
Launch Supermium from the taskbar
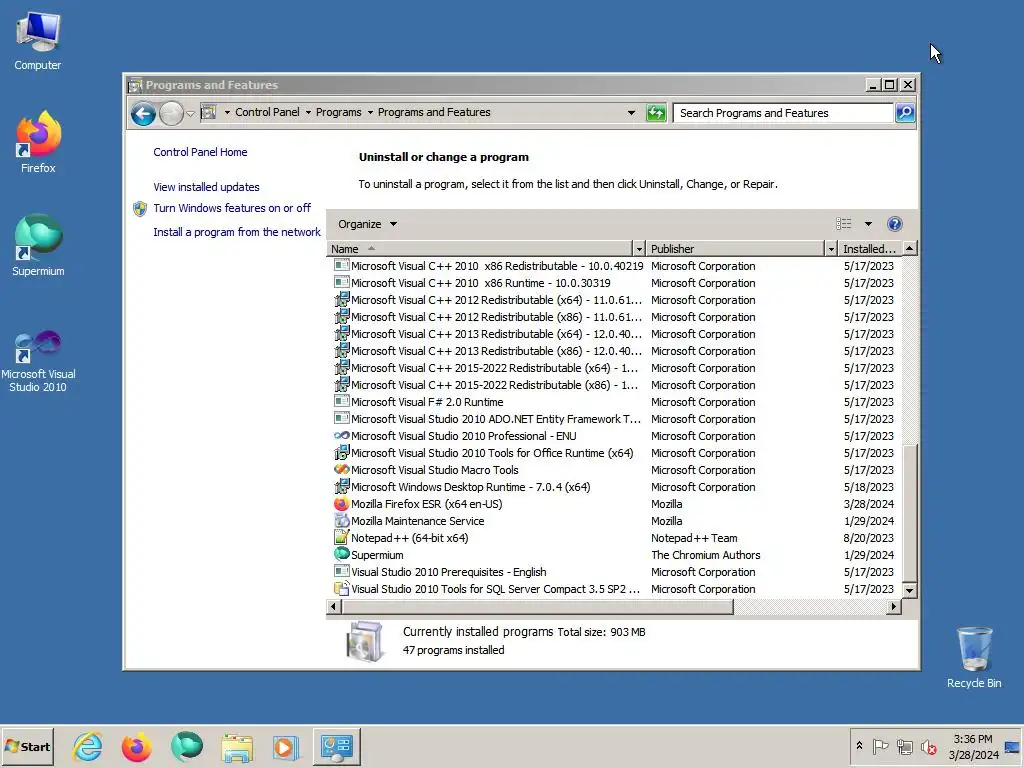187,747
